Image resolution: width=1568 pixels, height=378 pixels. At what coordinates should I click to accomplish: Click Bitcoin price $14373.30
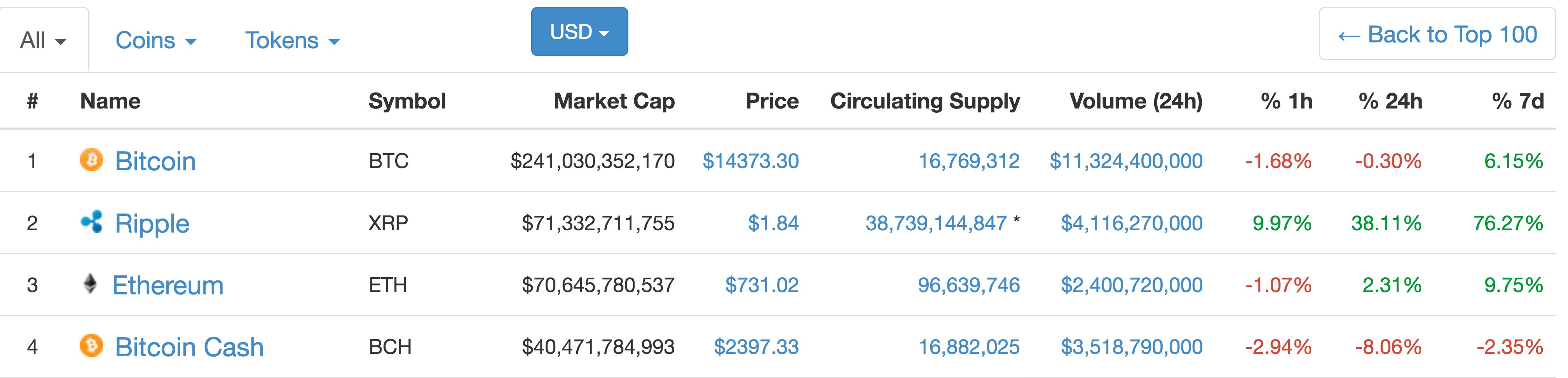coord(750,161)
